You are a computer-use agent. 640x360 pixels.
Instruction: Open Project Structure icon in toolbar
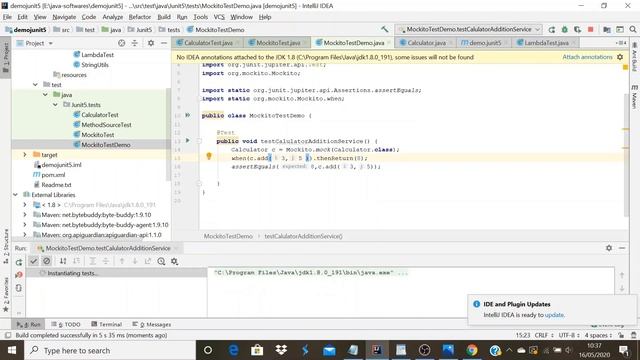[607, 29]
